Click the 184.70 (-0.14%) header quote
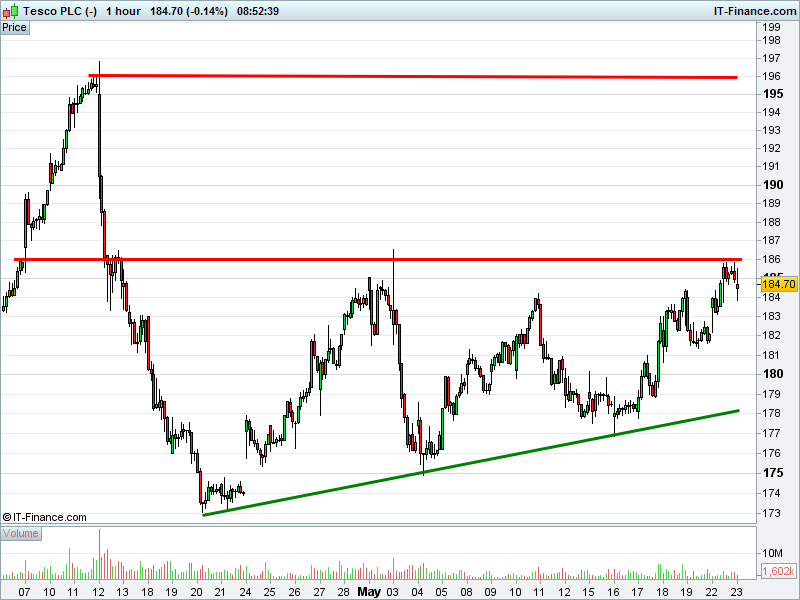 189,11
